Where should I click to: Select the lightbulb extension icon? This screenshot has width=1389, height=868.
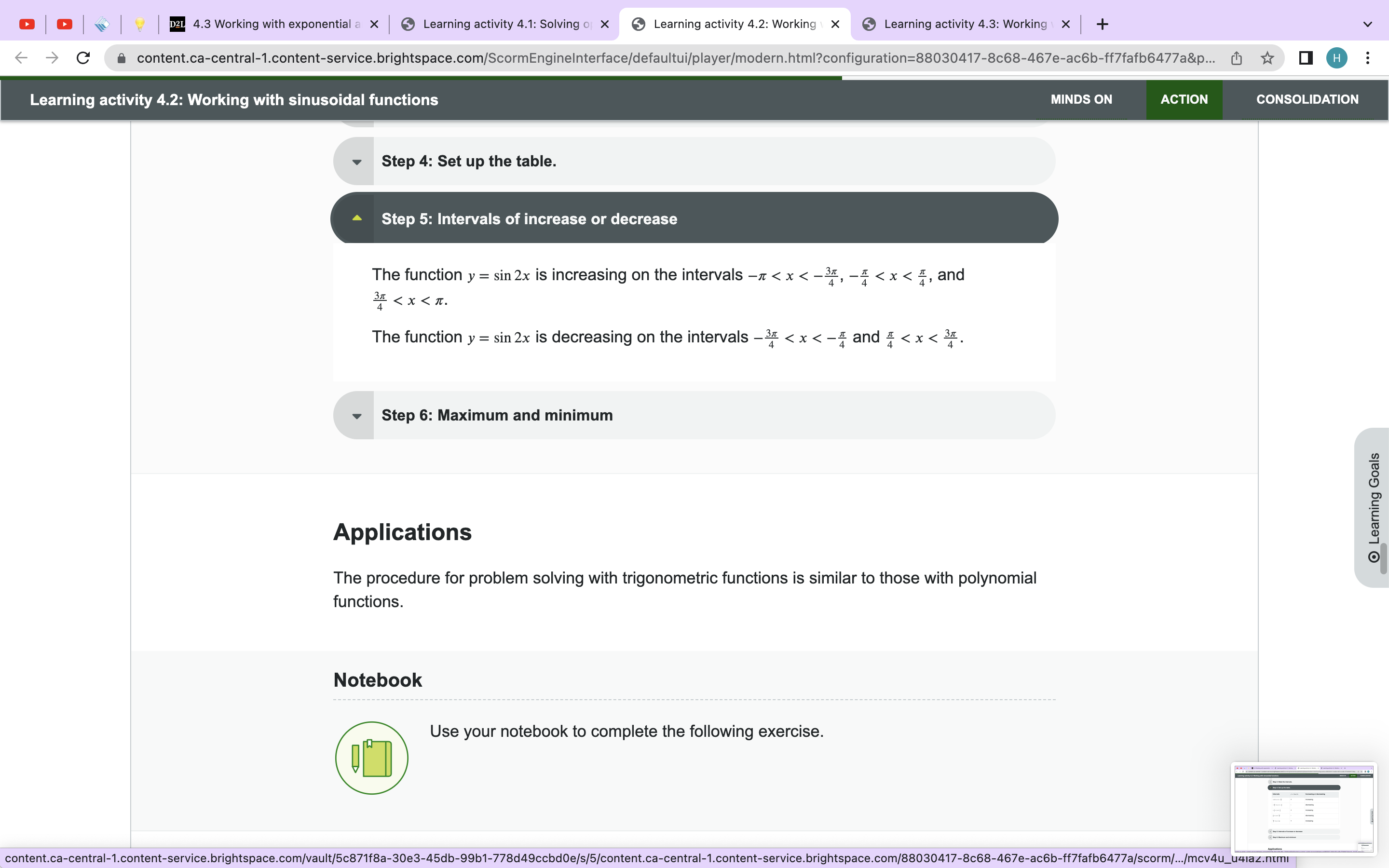140,24
